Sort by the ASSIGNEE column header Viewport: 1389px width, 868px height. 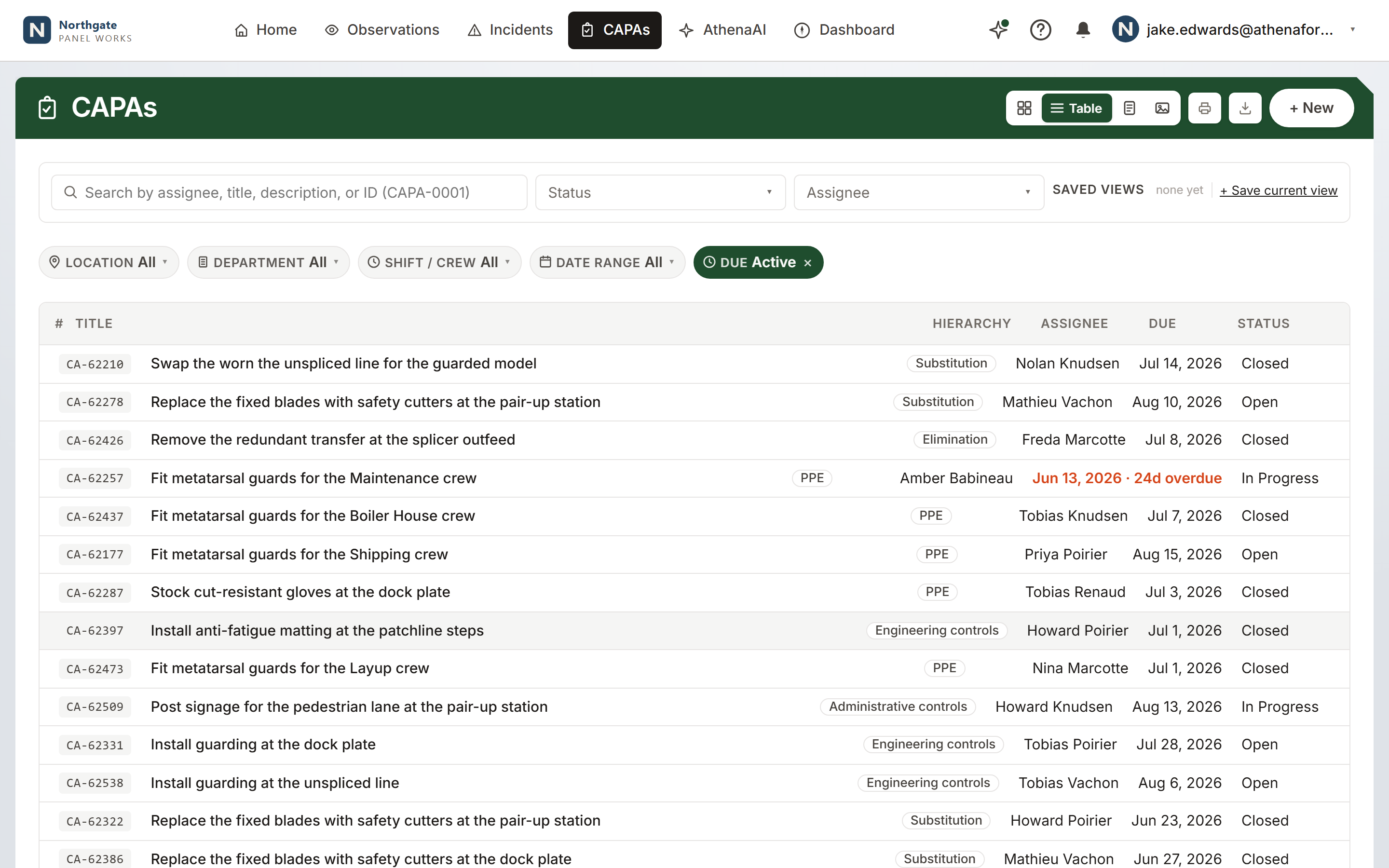pyautogui.click(x=1074, y=324)
